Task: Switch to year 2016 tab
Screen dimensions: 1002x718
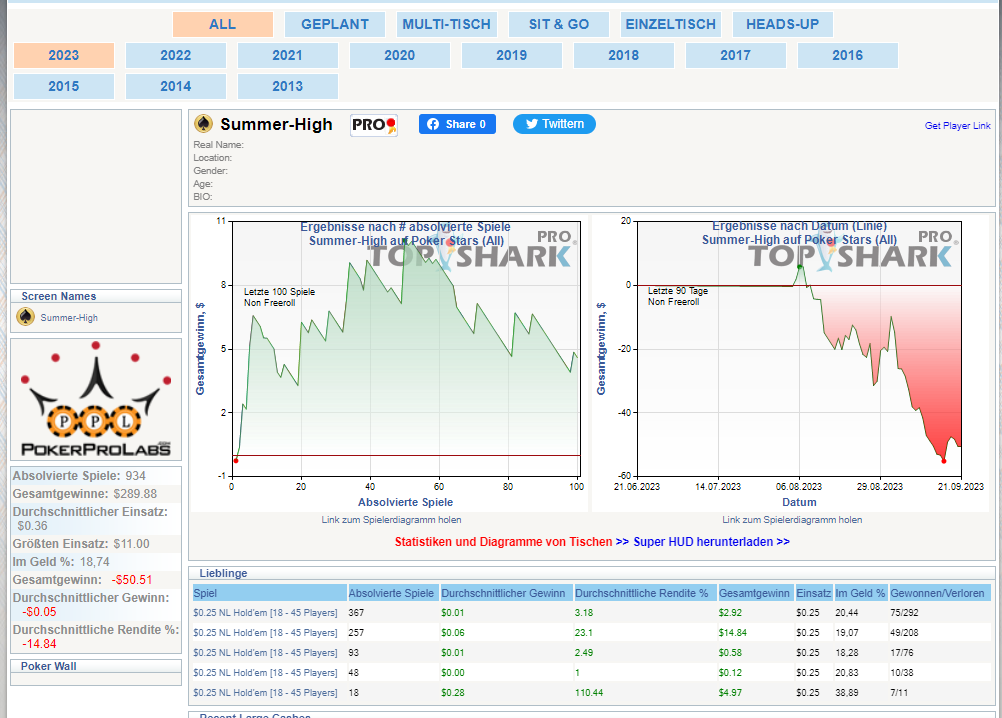Action: click(x=847, y=56)
